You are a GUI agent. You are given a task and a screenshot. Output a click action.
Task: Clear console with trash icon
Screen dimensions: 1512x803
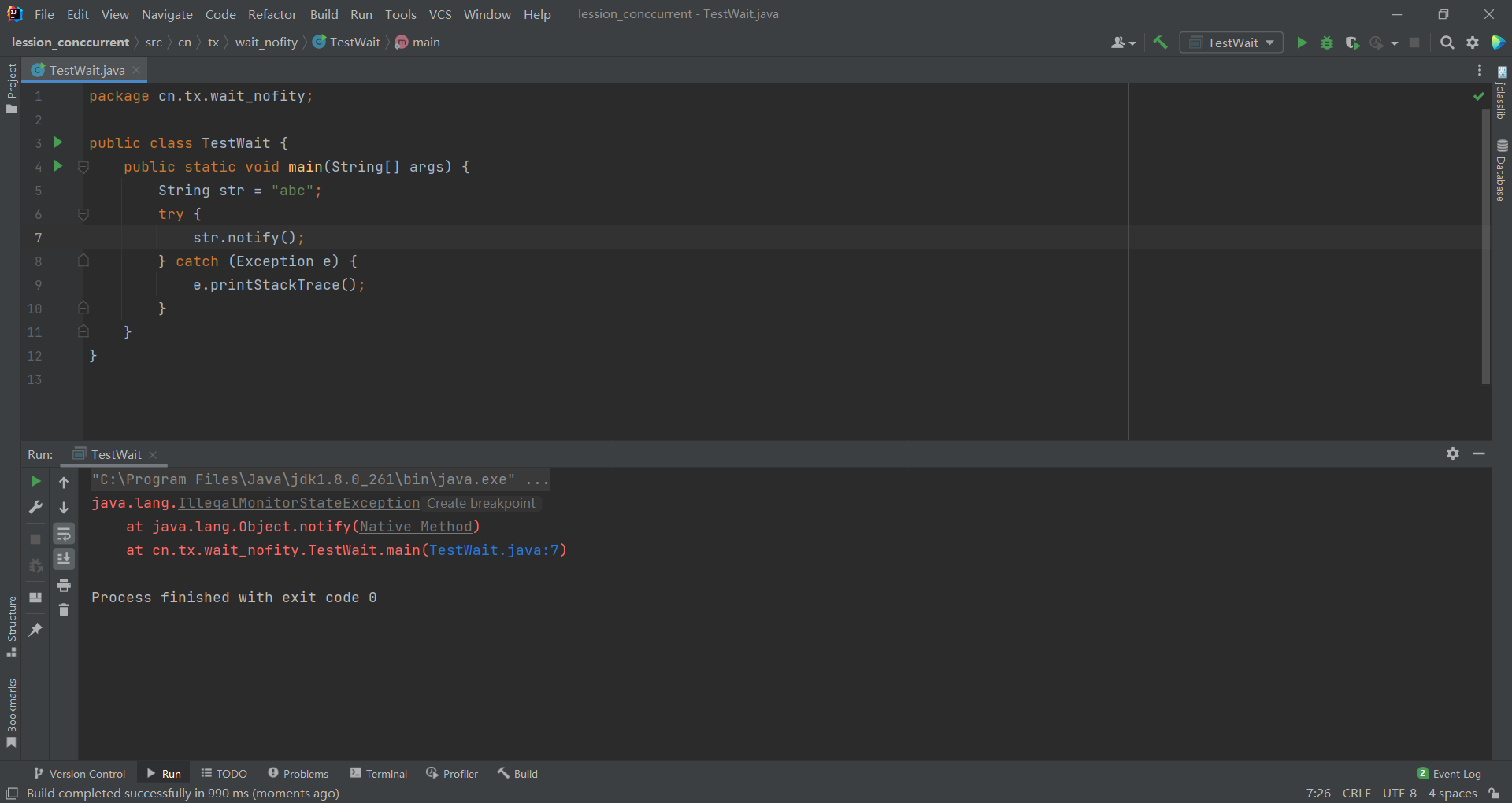64,610
